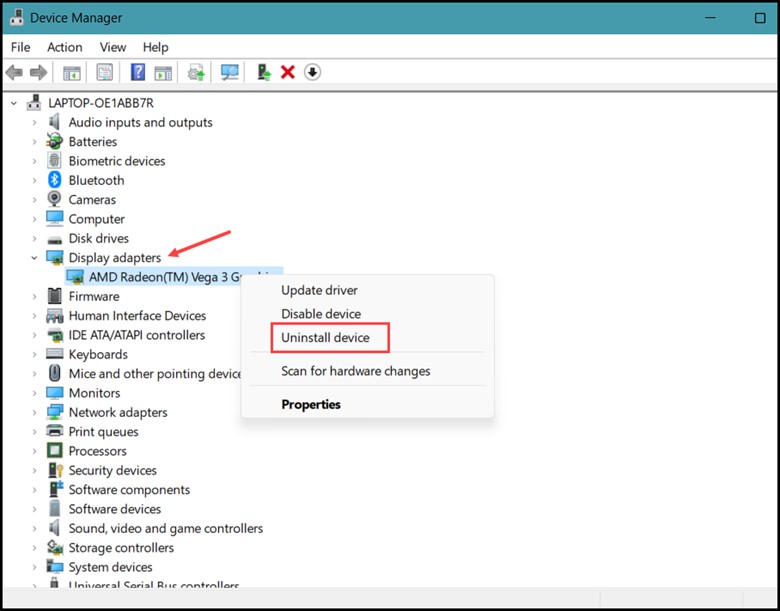Open the Properties toolbar icon
Screen dimensions: 780x611
[104, 73]
